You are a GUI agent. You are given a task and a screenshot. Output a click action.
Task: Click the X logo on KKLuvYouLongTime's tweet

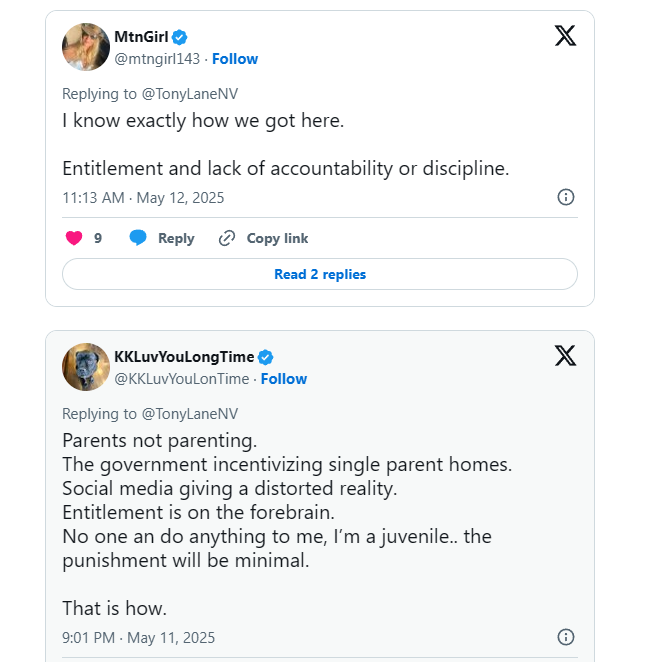click(565, 355)
